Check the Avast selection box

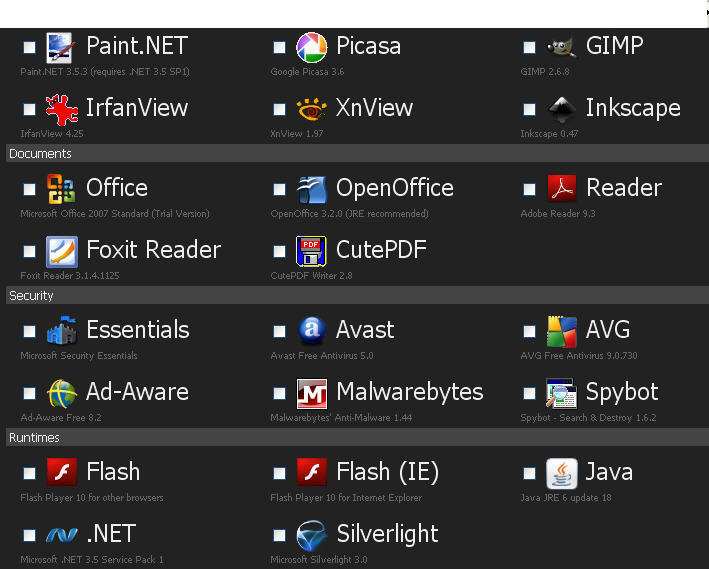pyautogui.click(x=279, y=331)
